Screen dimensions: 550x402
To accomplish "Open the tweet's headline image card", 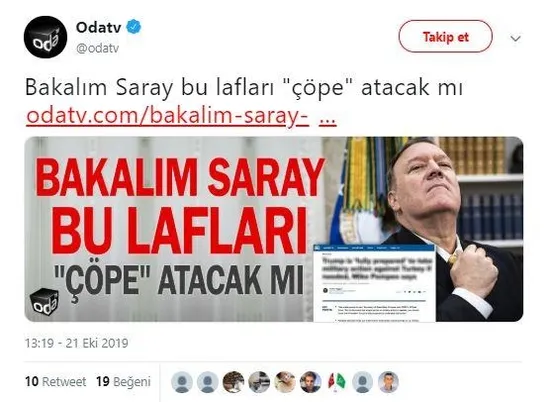I will tap(274, 229).
